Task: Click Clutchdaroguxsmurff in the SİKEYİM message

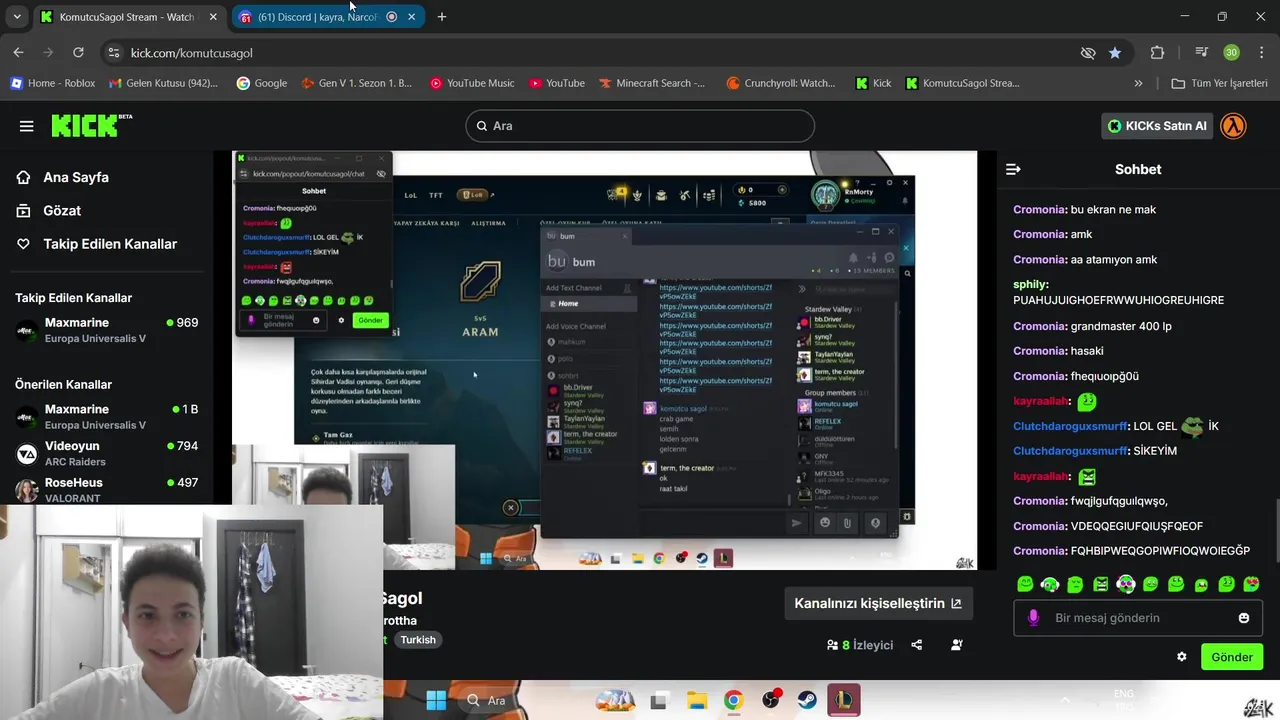Action: [1070, 451]
